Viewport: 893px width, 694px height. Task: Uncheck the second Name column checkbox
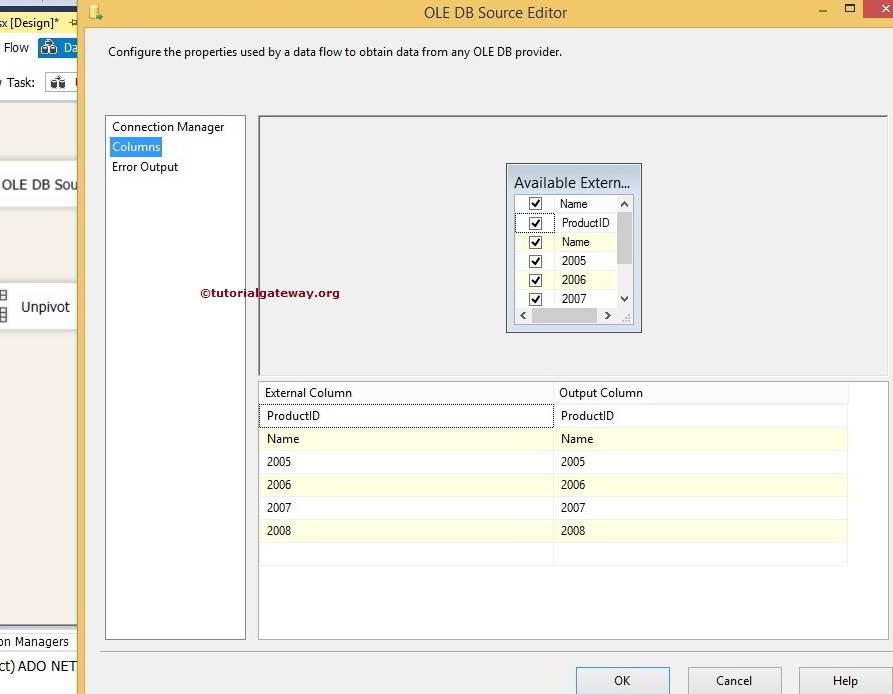pyautogui.click(x=535, y=242)
